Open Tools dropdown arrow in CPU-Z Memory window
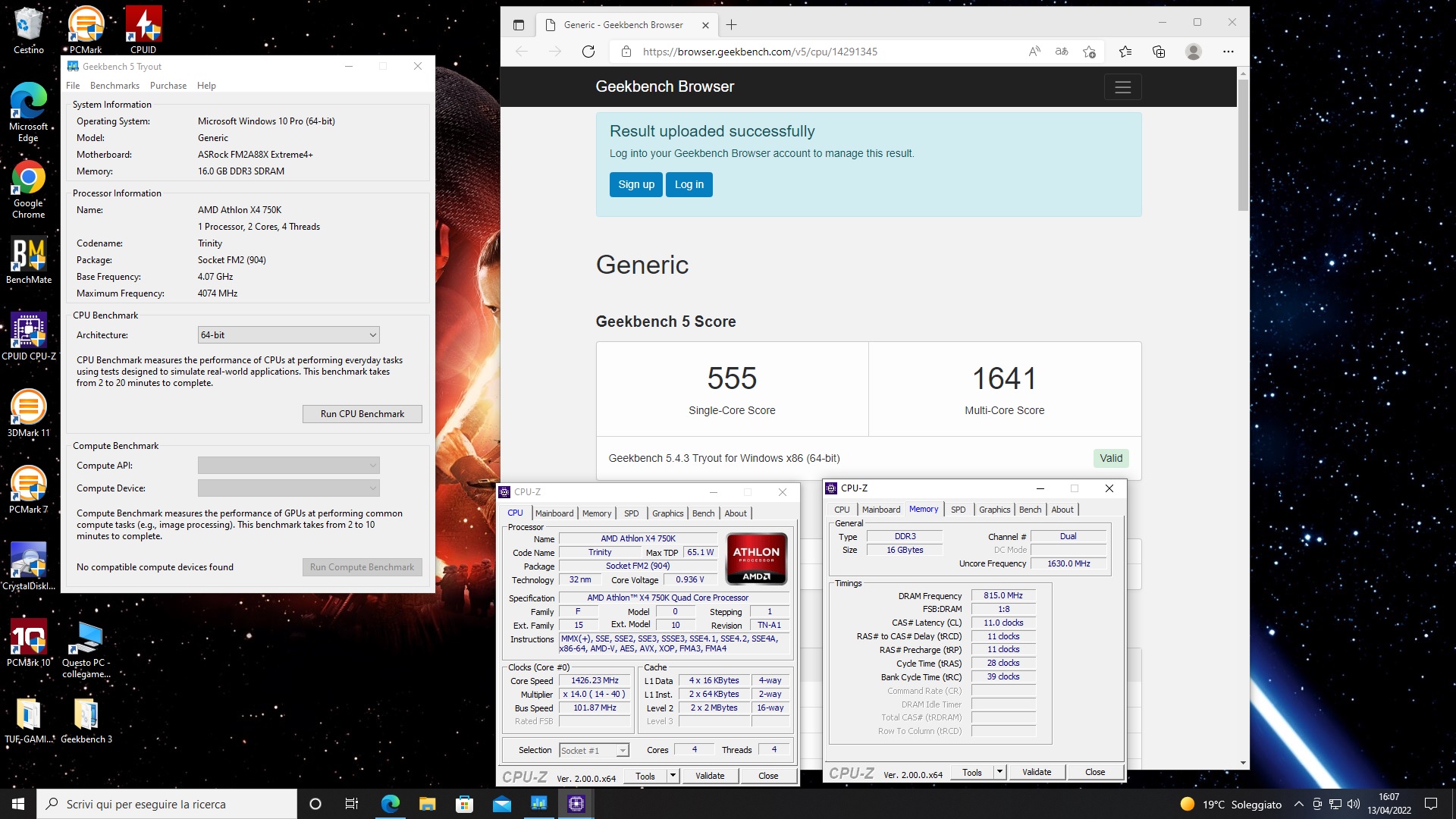This screenshot has width=1456, height=819. (x=999, y=772)
